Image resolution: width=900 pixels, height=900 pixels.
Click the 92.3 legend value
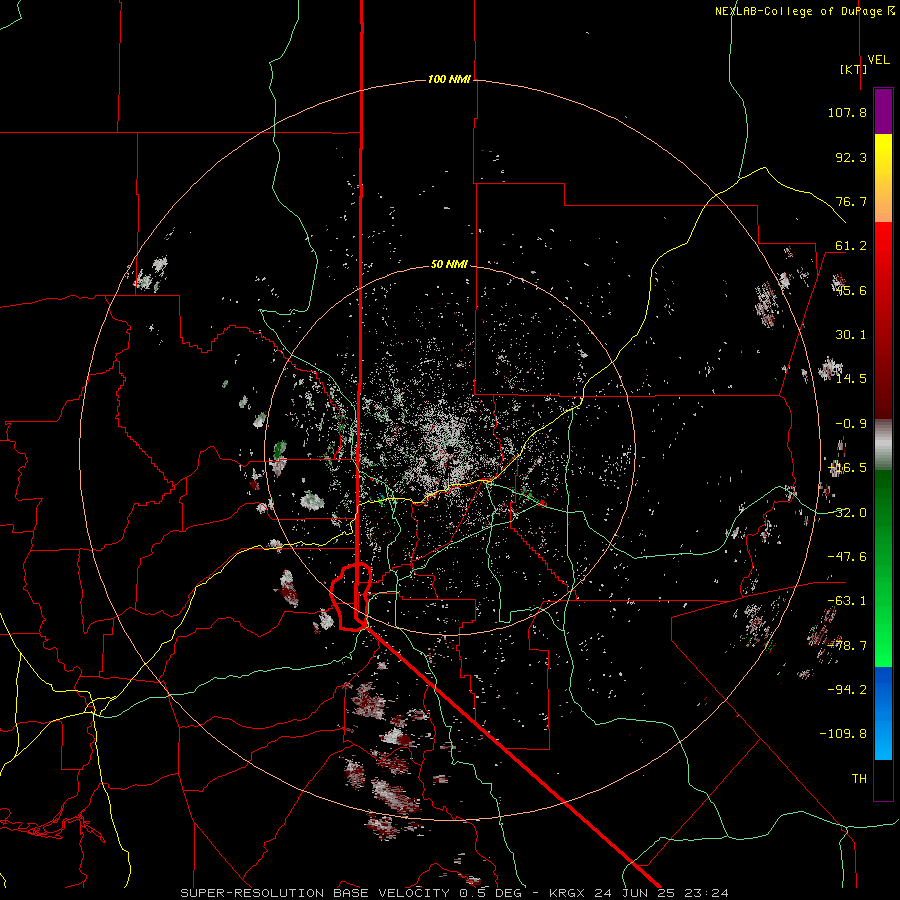851,157
